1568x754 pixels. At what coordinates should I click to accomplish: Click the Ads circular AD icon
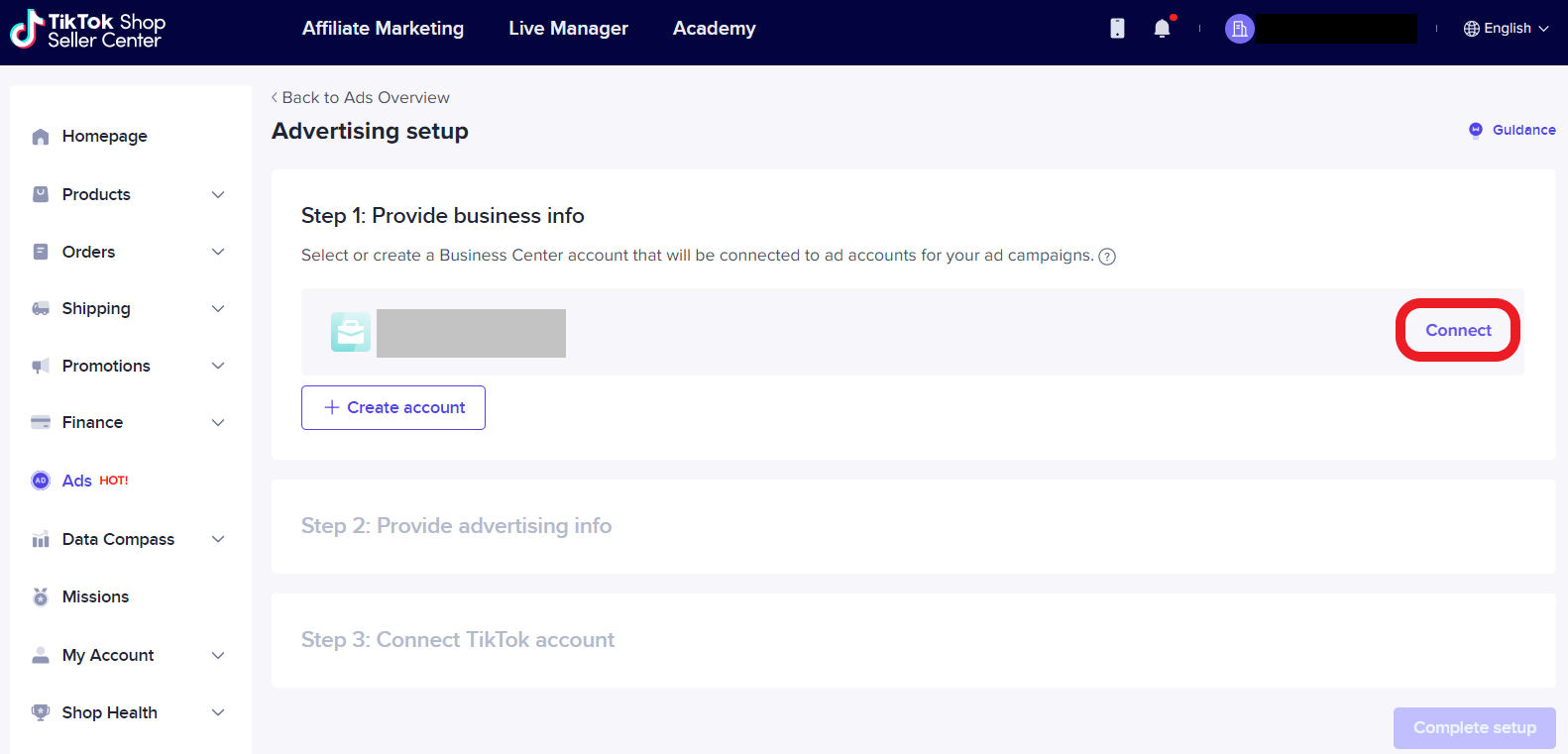[41, 481]
